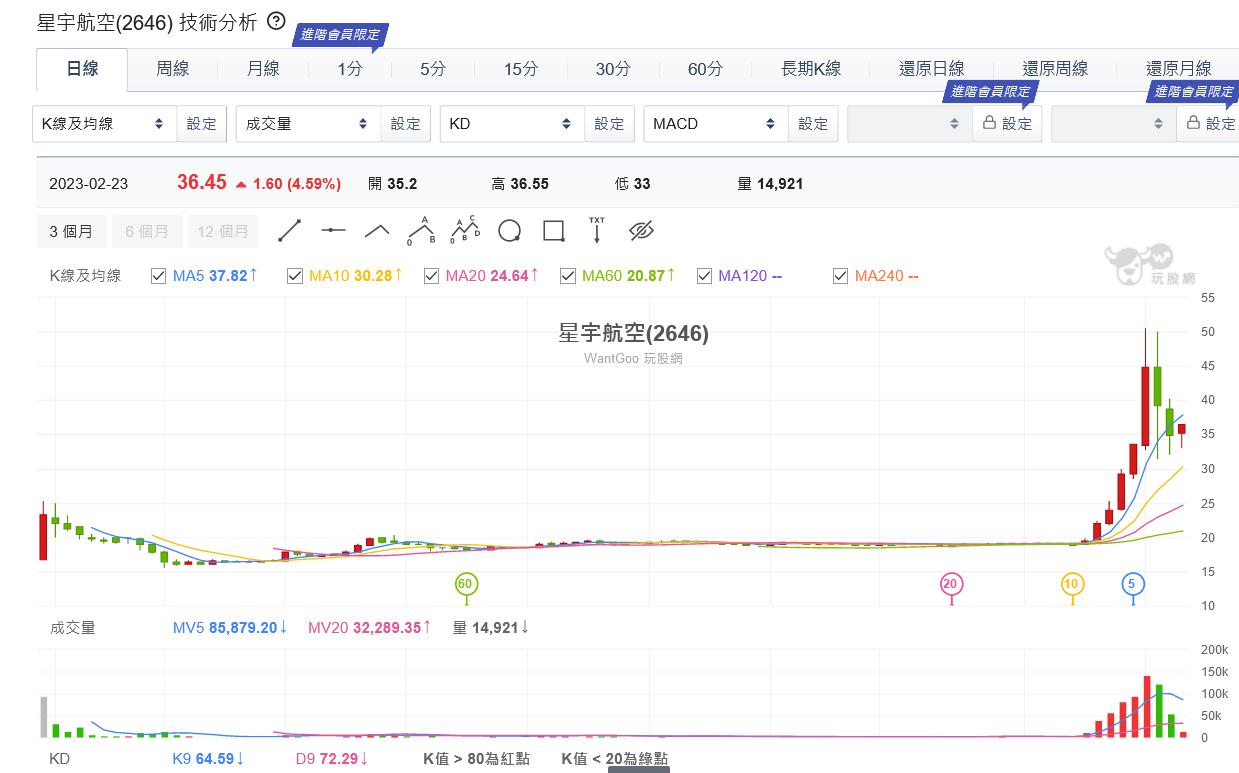Switch to the 周線 tab
1239x773 pixels.
click(172, 69)
